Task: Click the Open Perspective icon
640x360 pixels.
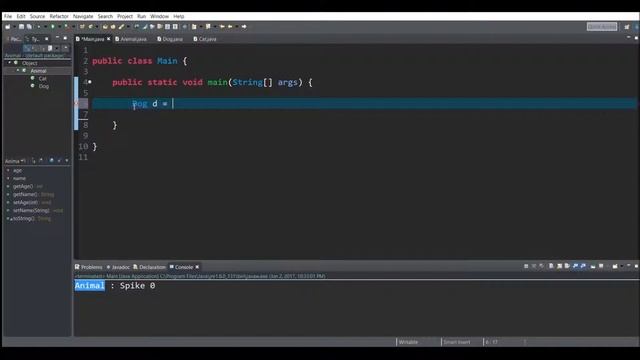Action: coord(627,27)
